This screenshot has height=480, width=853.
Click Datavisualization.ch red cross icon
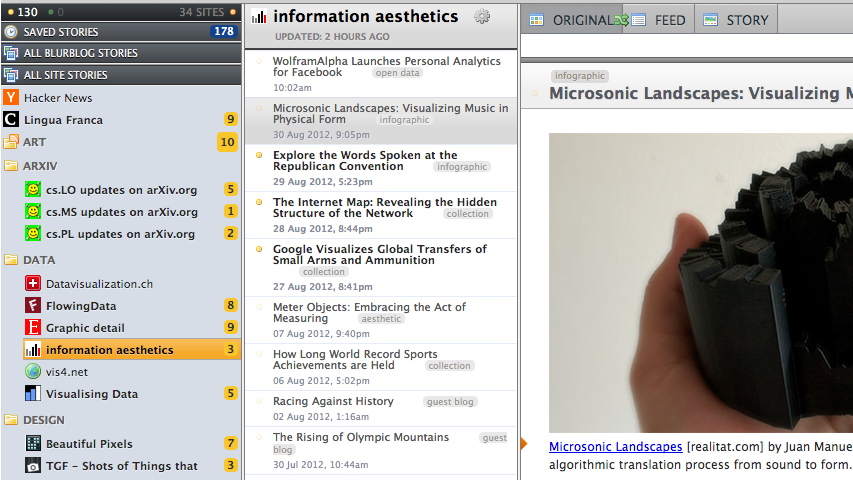(33, 283)
